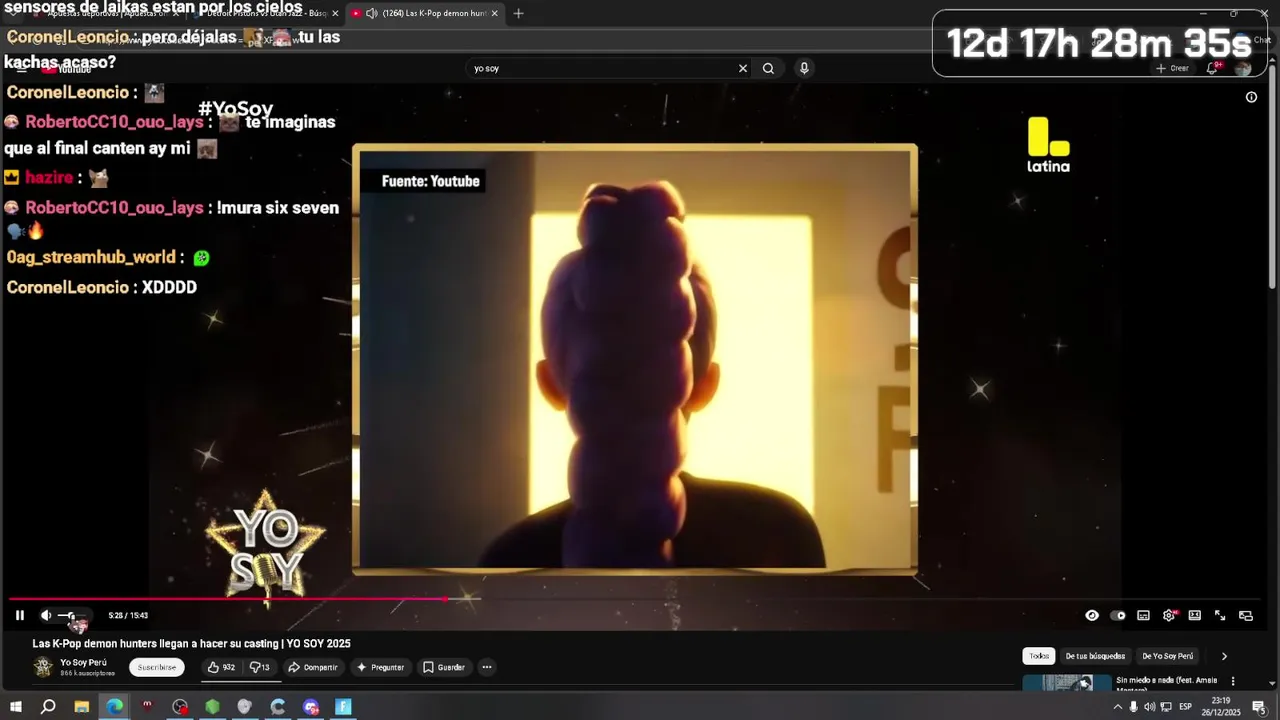Image resolution: width=1280 pixels, height=720 pixels.
Task: Save the video with the Guardar button
Action: coord(443,667)
